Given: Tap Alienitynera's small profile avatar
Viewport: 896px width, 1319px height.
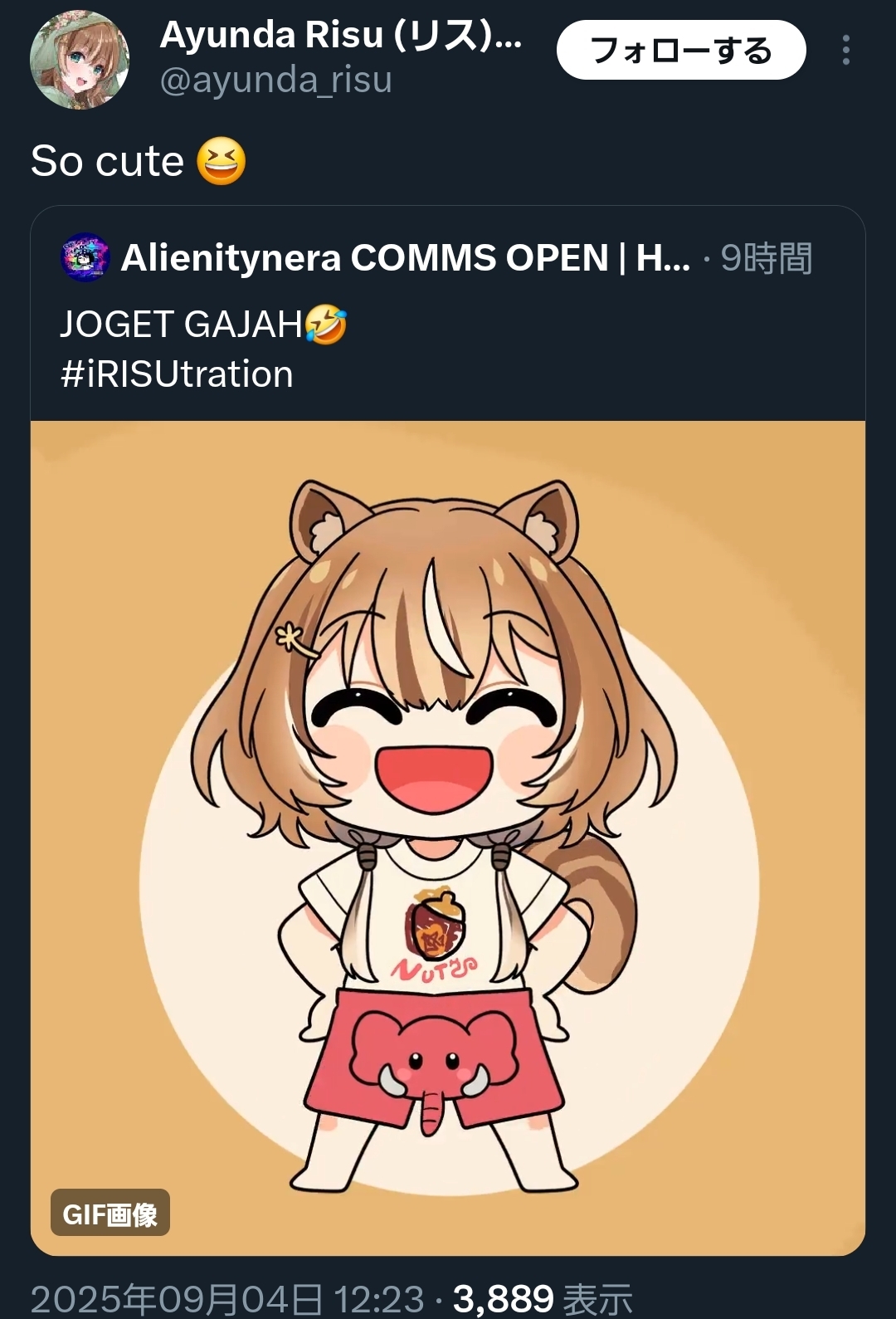Looking at the screenshot, I should point(85,257).
